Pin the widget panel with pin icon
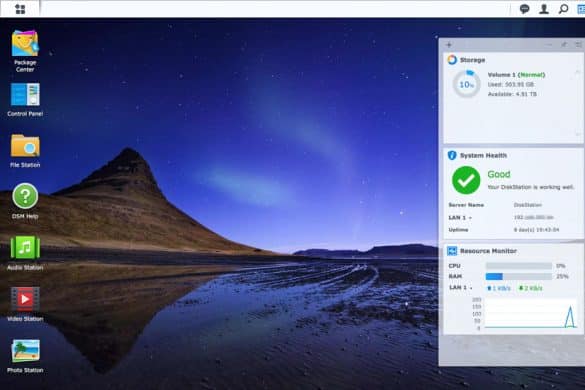 (564, 45)
